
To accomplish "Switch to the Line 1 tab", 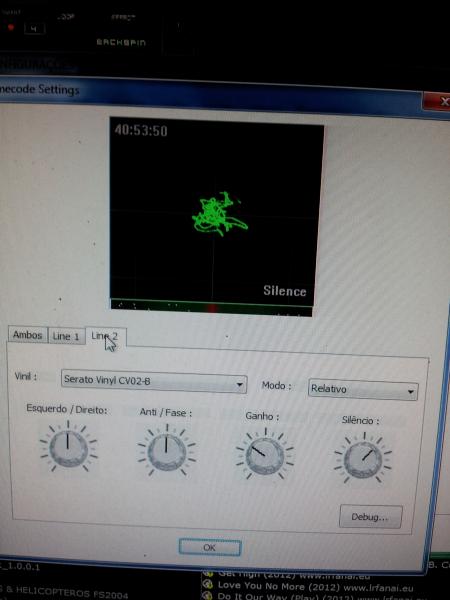I will pos(66,336).
